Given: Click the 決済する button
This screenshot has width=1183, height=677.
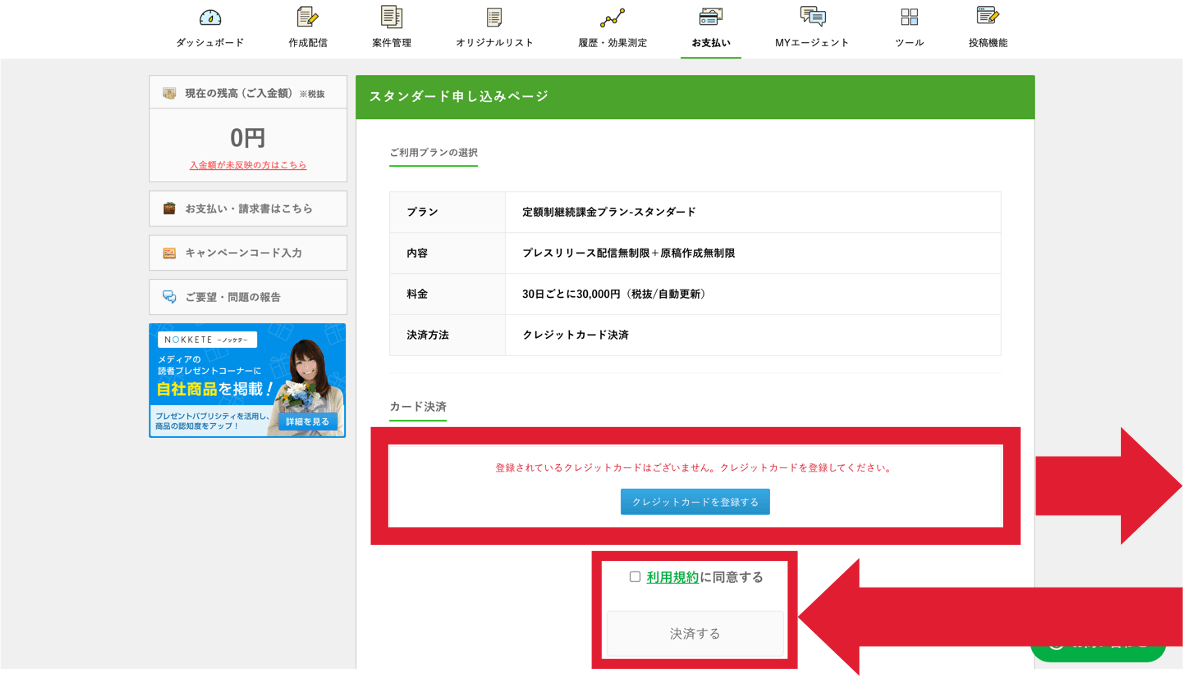Looking at the screenshot, I should tap(695, 634).
